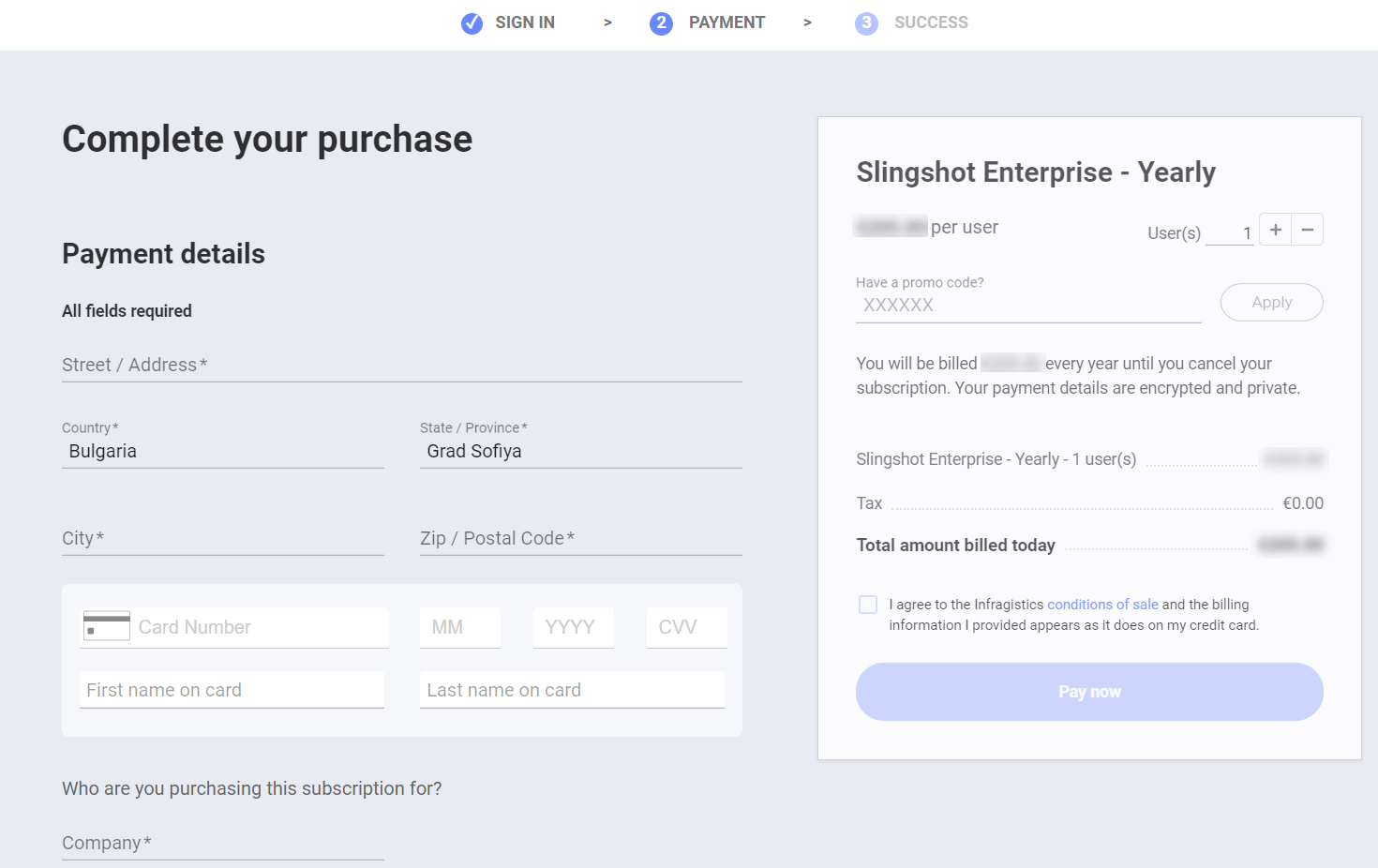
Task: Decrease user count with minus button
Action: [x=1307, y=230]
